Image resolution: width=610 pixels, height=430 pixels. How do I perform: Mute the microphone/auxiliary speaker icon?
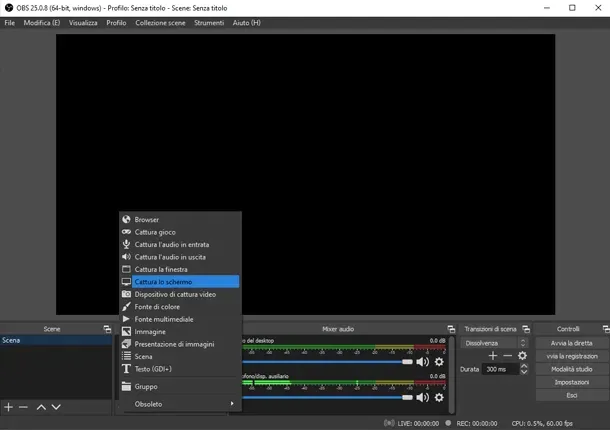(x=422, y=397)
